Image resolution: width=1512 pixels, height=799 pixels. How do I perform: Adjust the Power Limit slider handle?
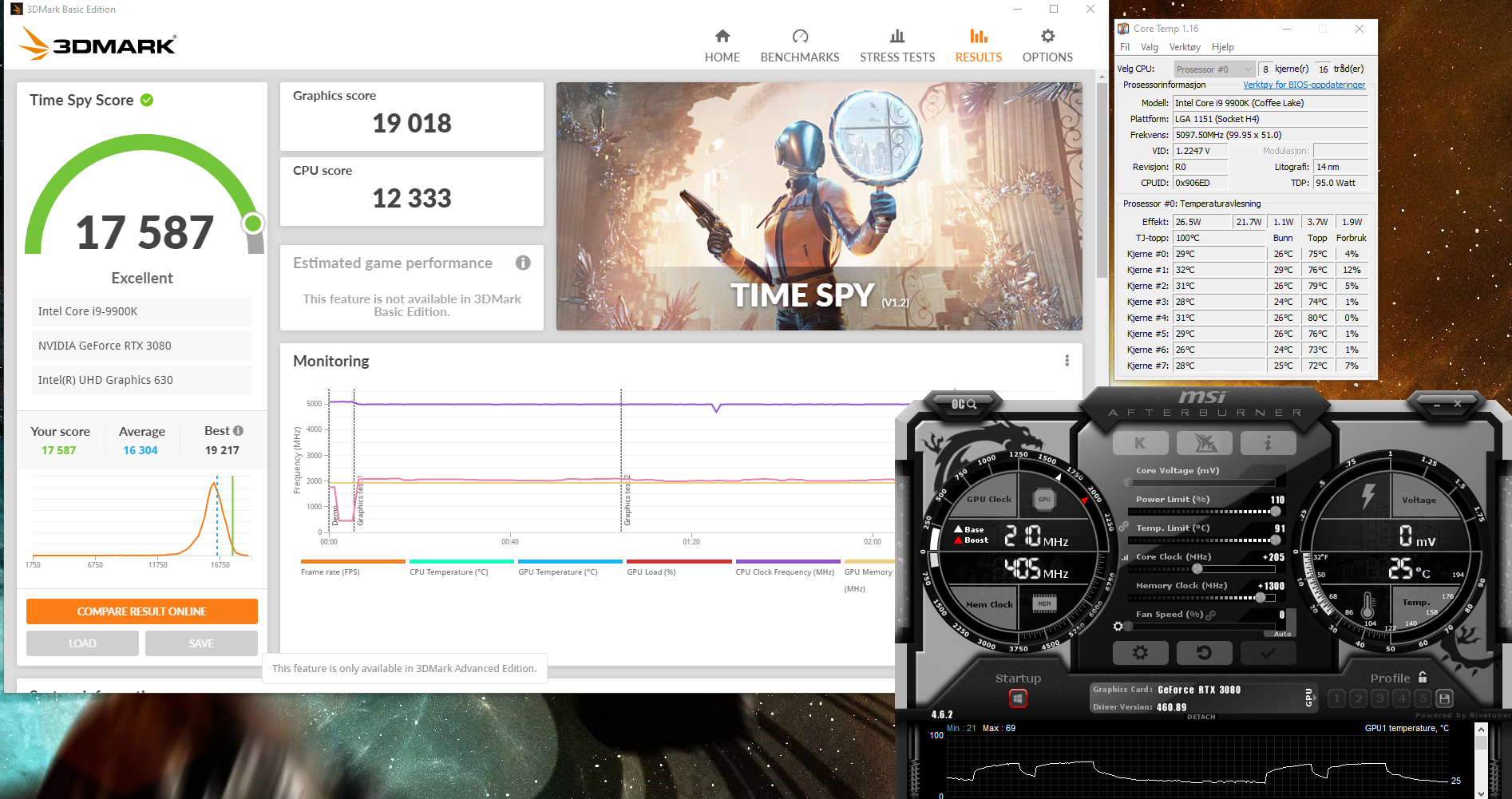coord(1276,511)
